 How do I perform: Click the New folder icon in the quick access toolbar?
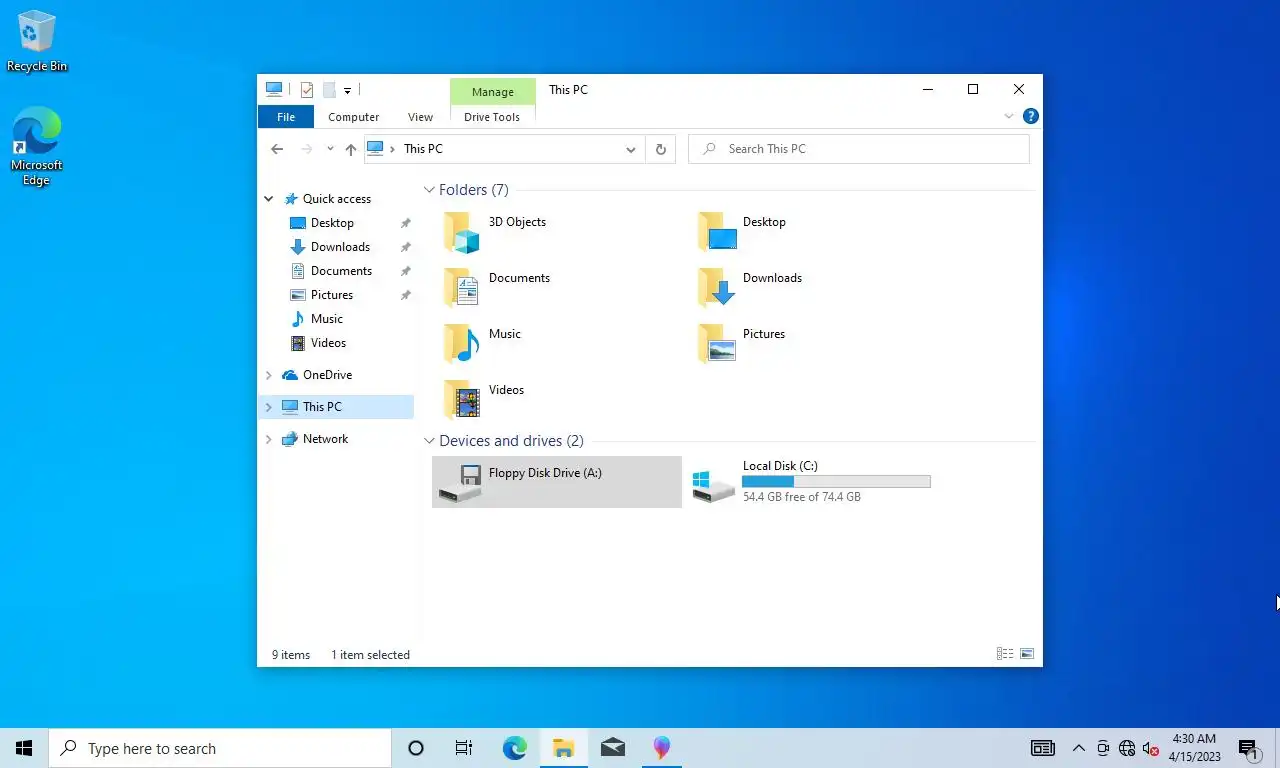tap(329, 90)
